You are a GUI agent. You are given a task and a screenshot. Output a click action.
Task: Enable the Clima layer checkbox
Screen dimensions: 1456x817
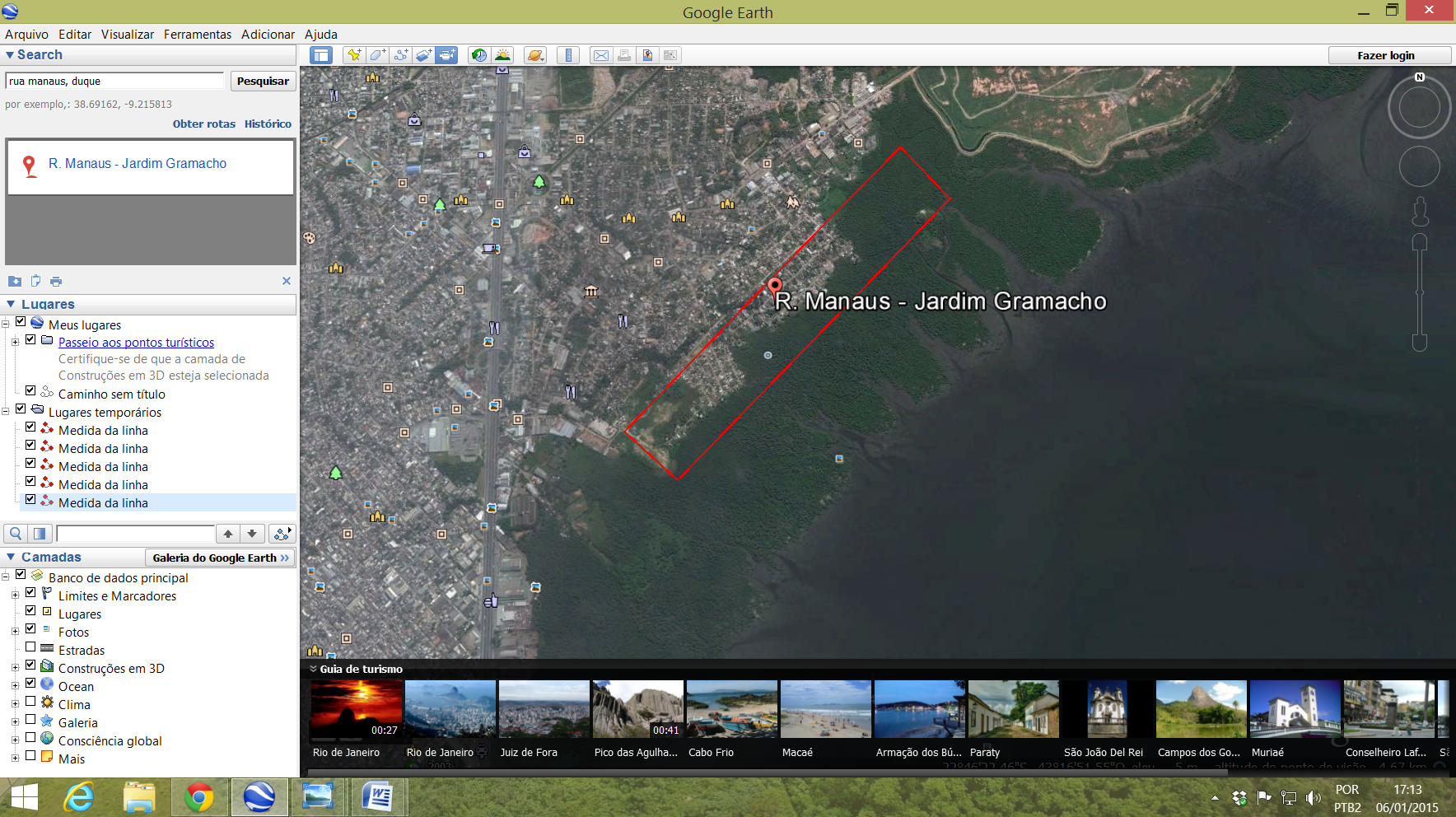coord(30,701)
